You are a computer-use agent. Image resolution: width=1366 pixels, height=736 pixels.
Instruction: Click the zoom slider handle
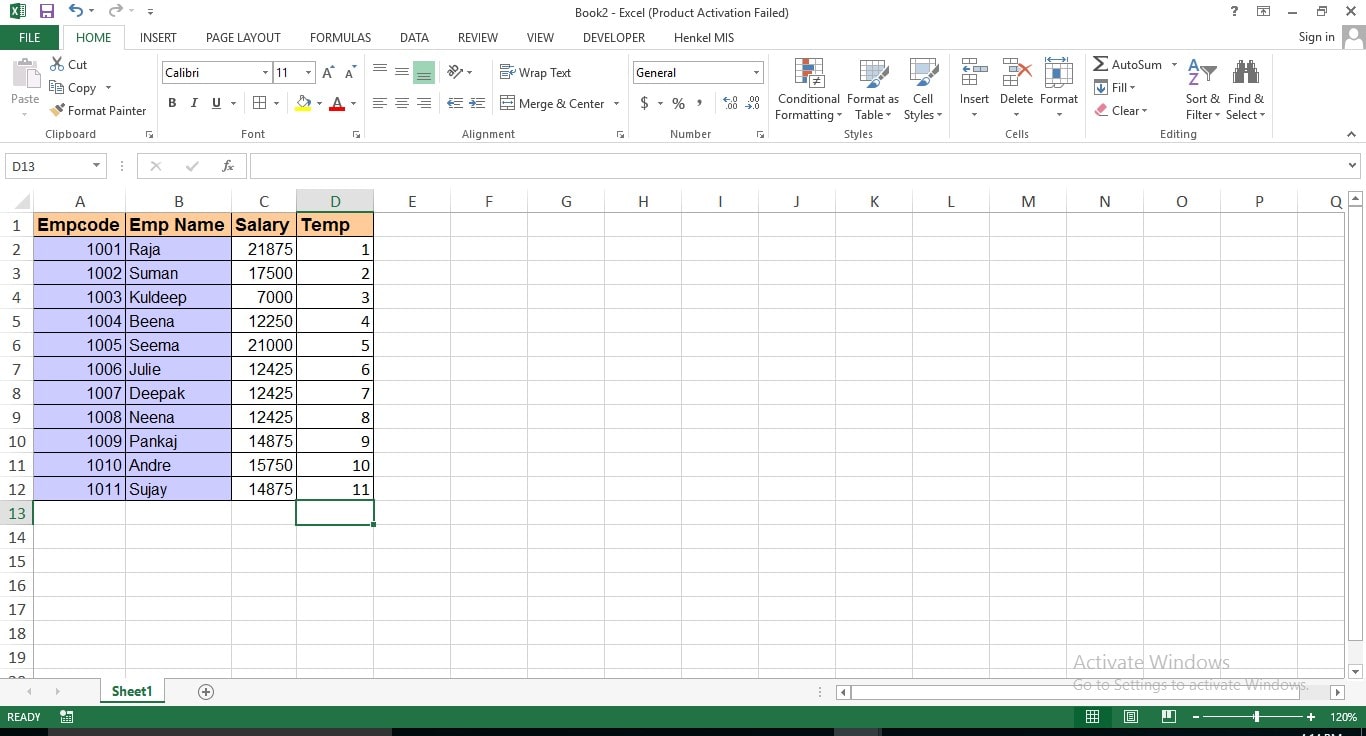point(1256,717)
